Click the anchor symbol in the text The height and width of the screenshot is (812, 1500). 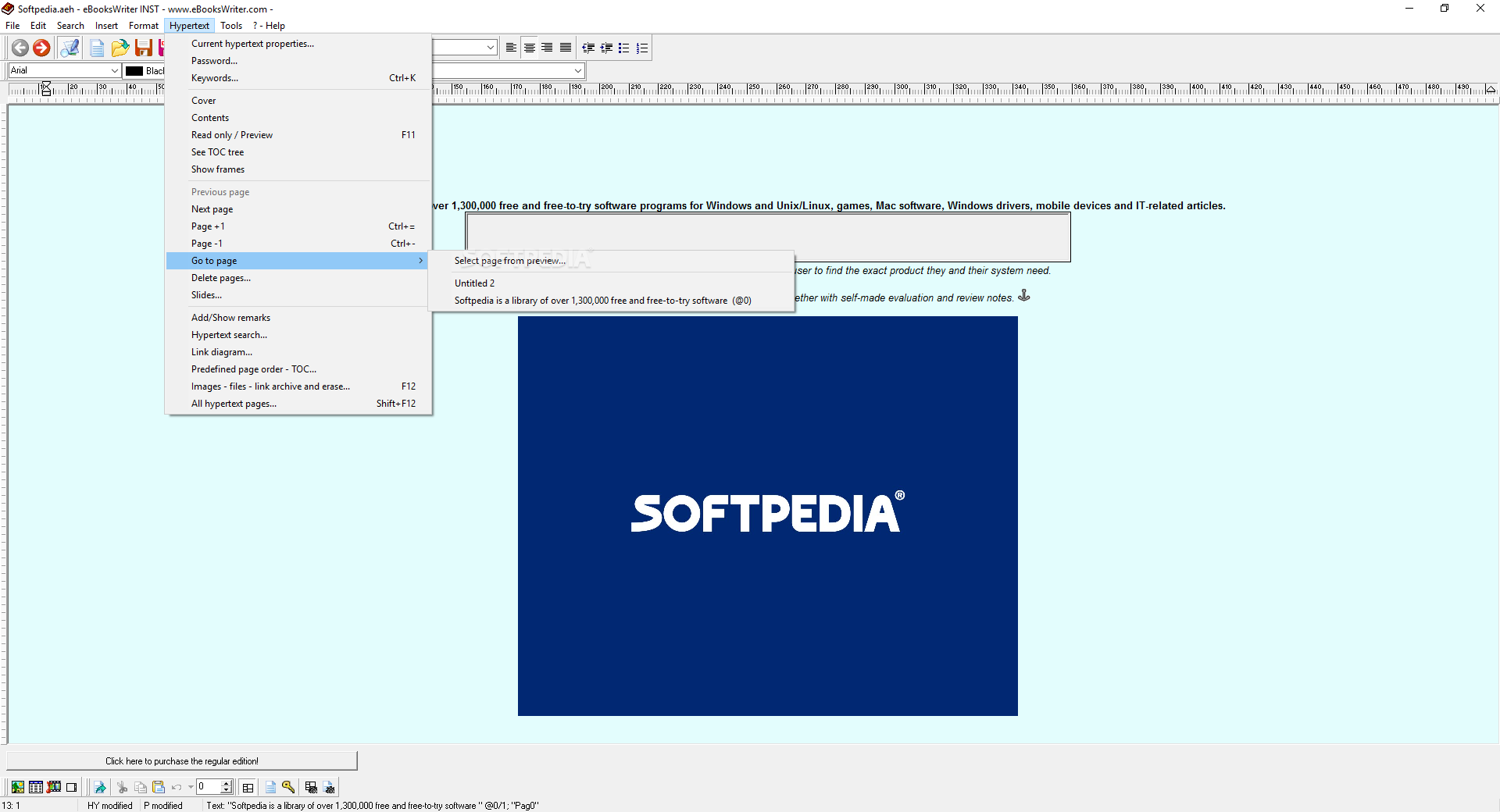coord(1023,295)
